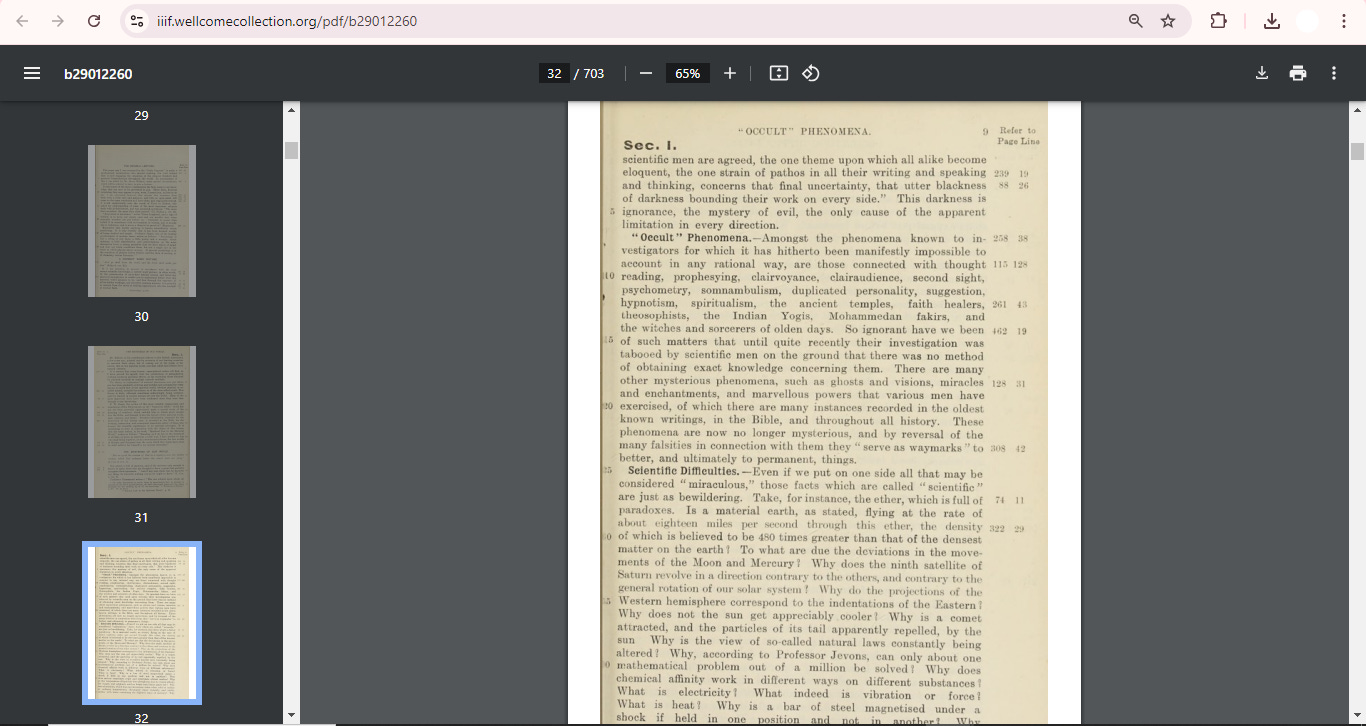Image resolution: width=1366 pixels, height=726 pixels.
Task: Click the thumbnail panel scrollbar thumb
Action: coord(291,150)
